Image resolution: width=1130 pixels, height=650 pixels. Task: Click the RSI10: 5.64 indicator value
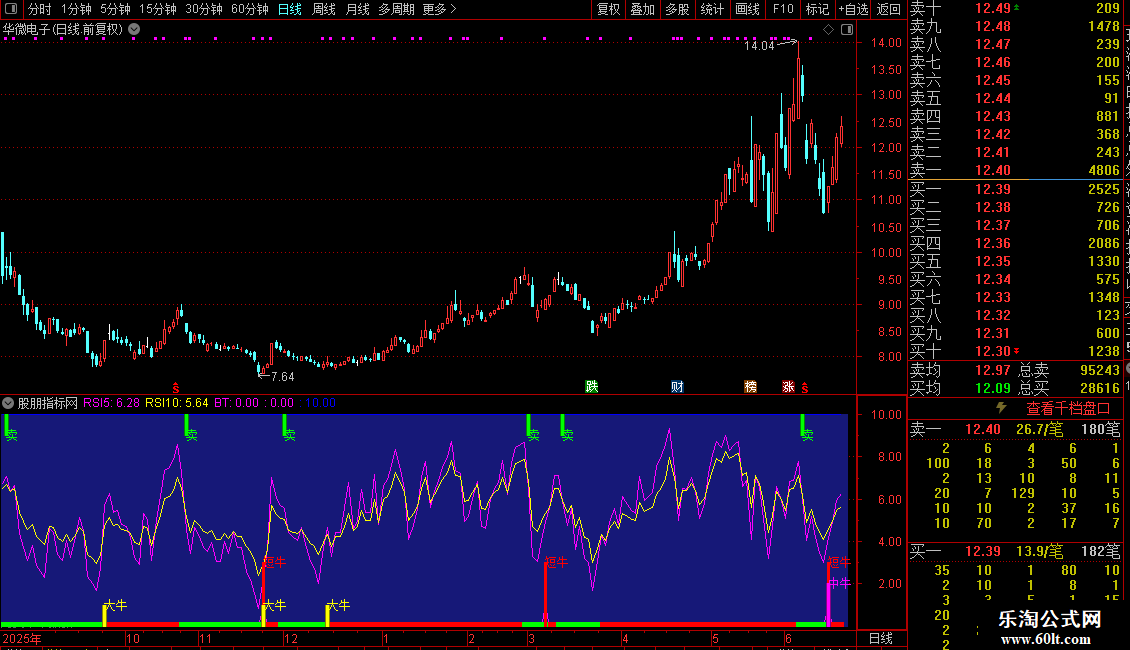point(177,403)
